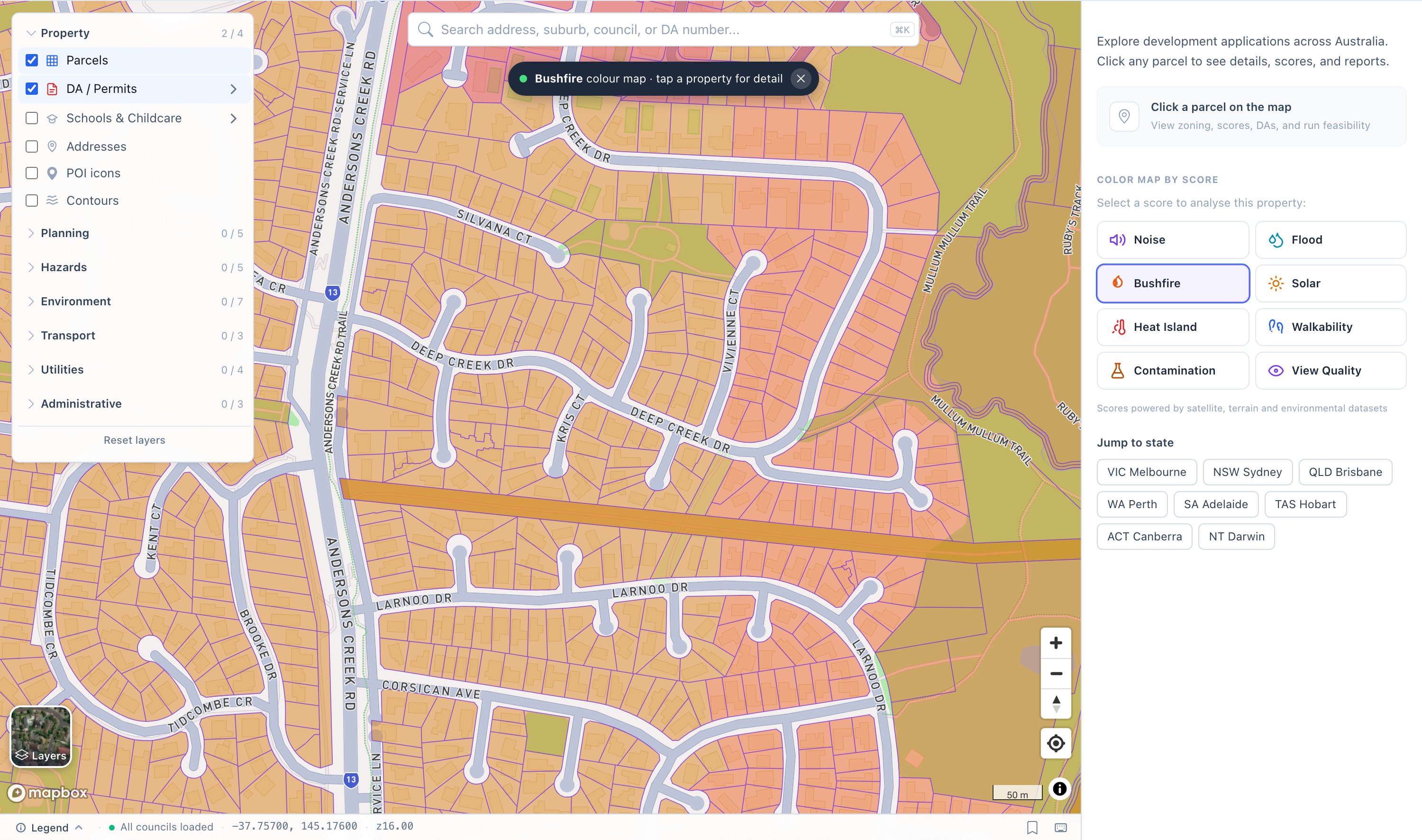Select the Noise score
Viewport: 1422px width, 840px height.
(x=1173, y=240)
